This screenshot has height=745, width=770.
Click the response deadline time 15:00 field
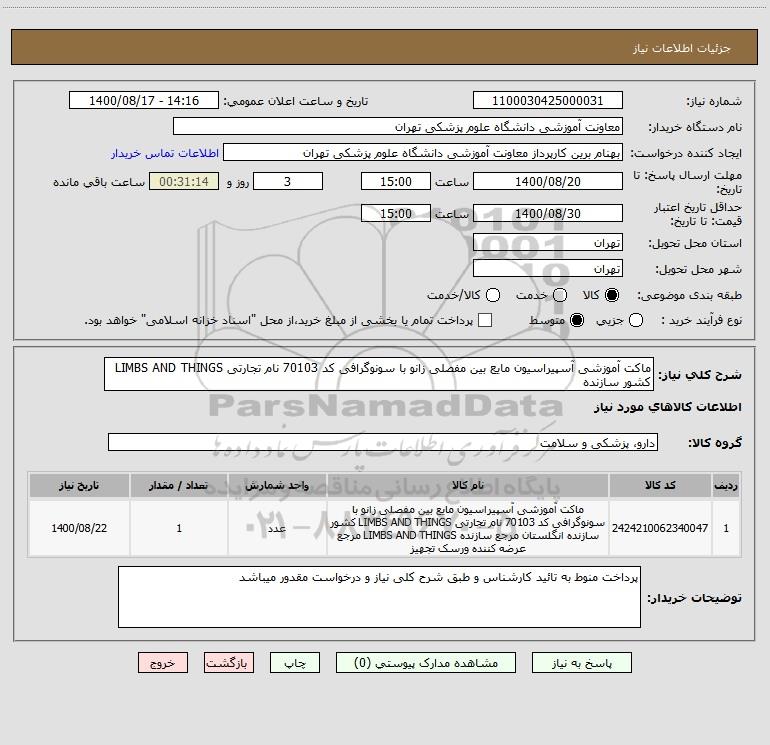[396, 181]
